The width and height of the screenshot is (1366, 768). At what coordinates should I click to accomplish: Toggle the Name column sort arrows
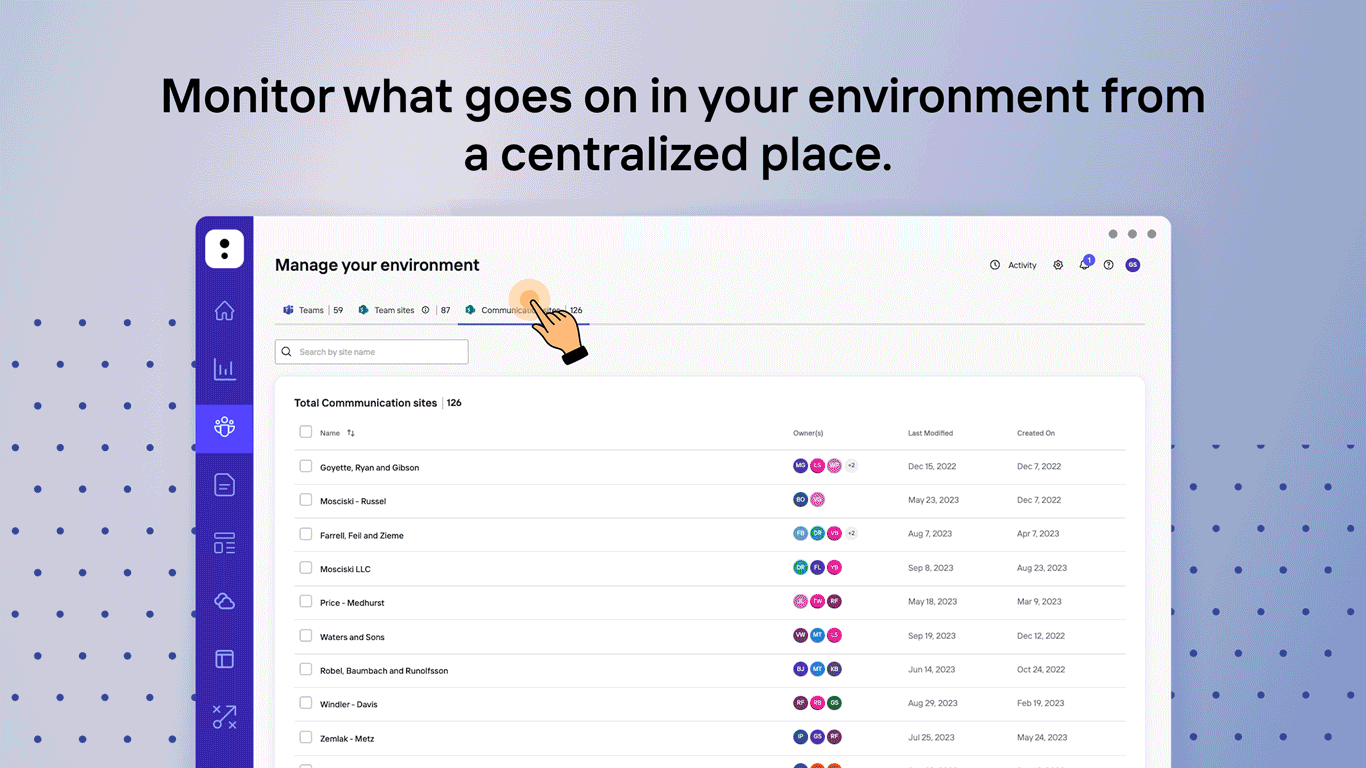[x=349, y=432]
